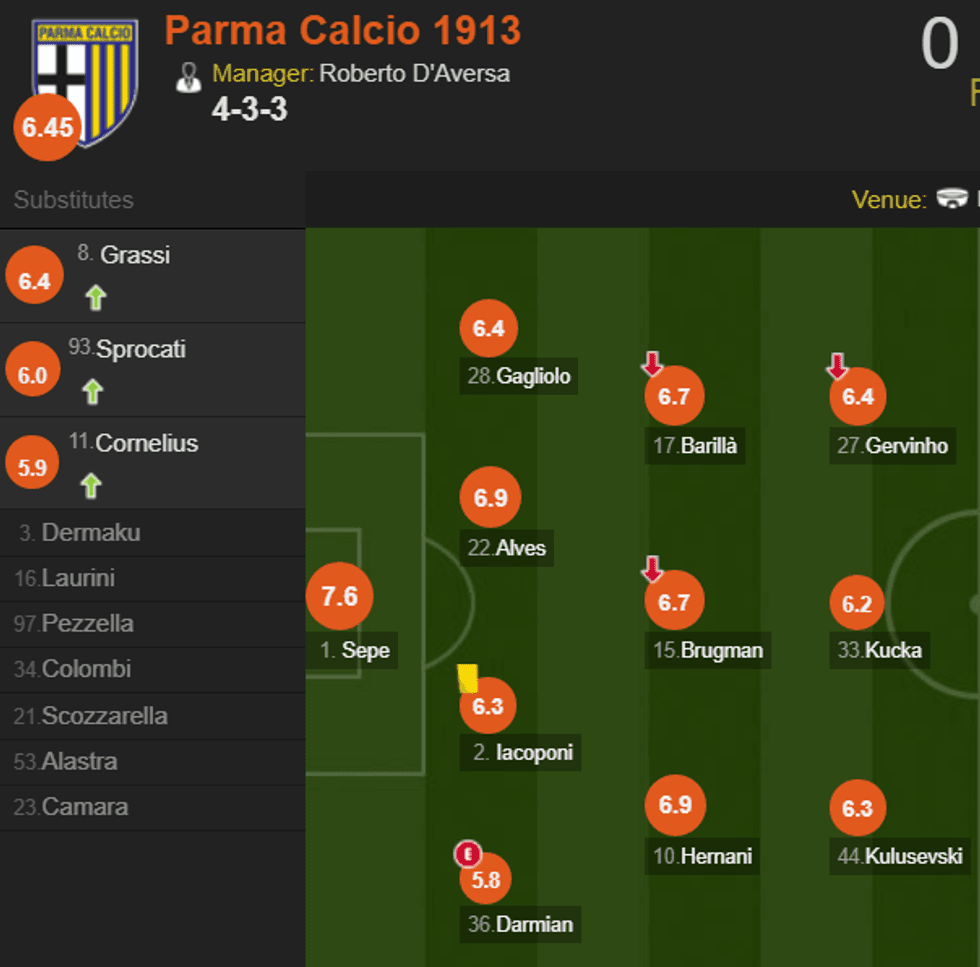
Task: Click the manager silhouette icon
Action: 188,76
